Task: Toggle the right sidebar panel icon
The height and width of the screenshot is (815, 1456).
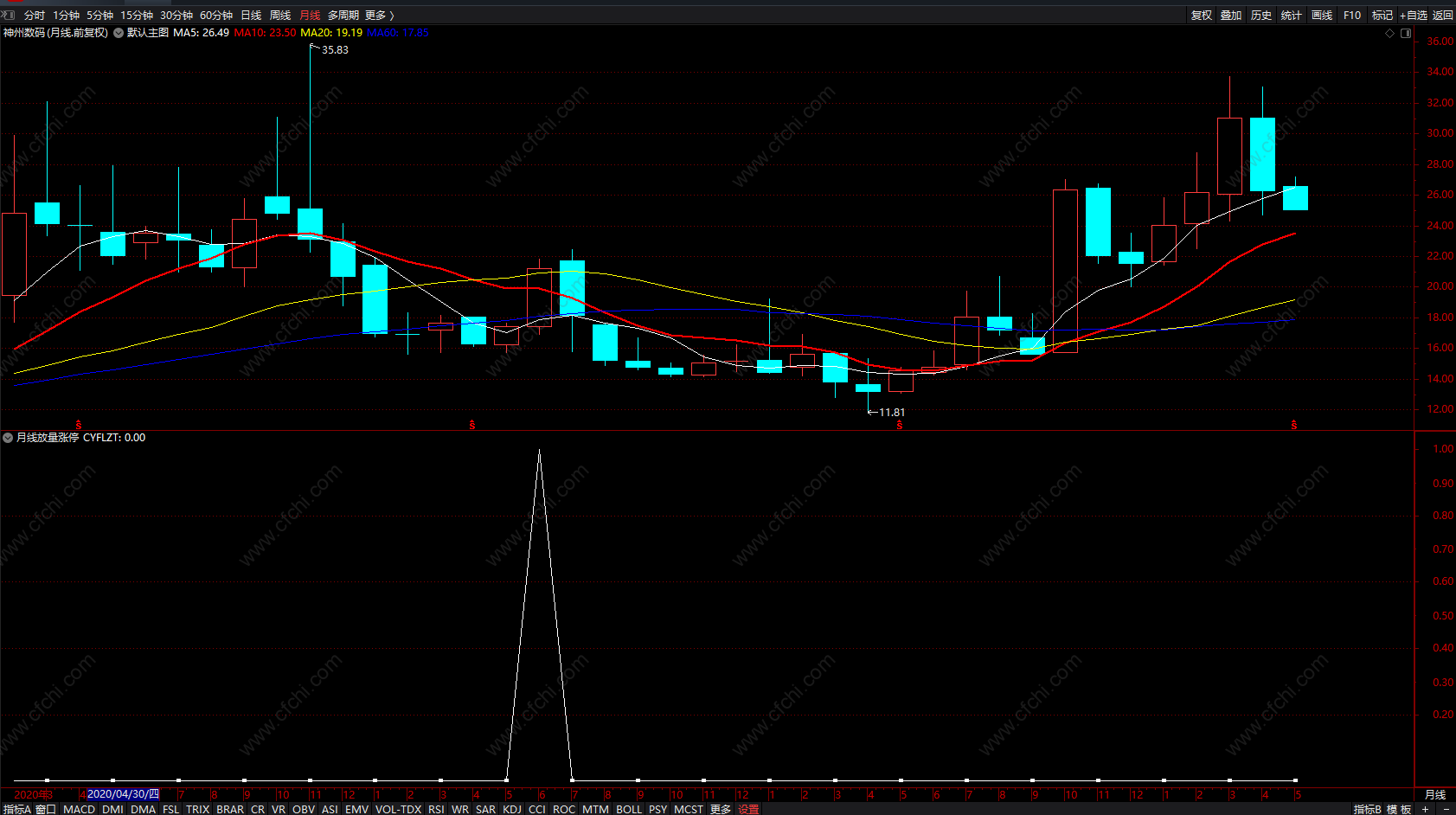Action: [x=1406, y=33]
